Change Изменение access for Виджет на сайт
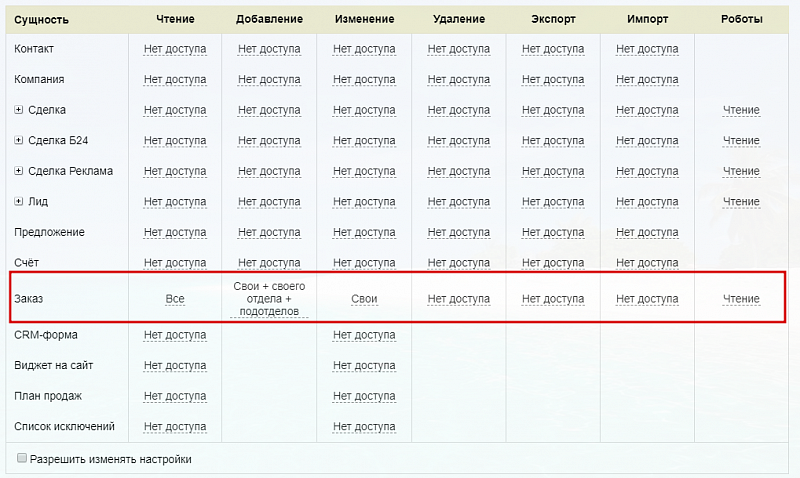The width and height of the screenshot is (800, 478). (364, 366)
